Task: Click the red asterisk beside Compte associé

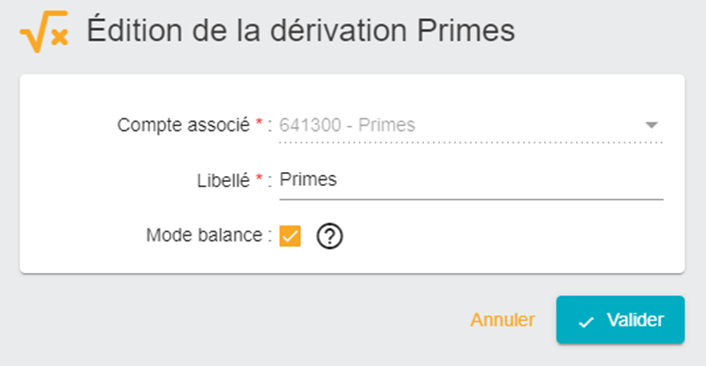Action: pyautogui.click(x=259, y=122)
